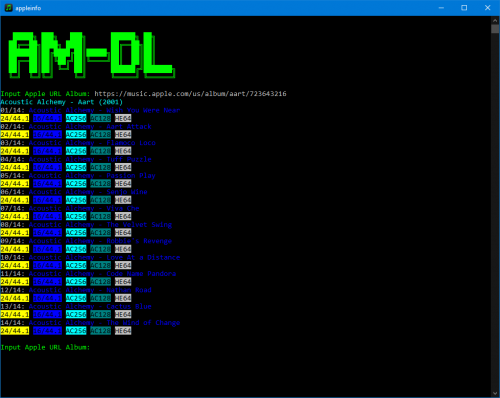Click AC256 badge under Passion Play
The width and height of the screenshot is (500, 398).
click(x=76, y=184)
